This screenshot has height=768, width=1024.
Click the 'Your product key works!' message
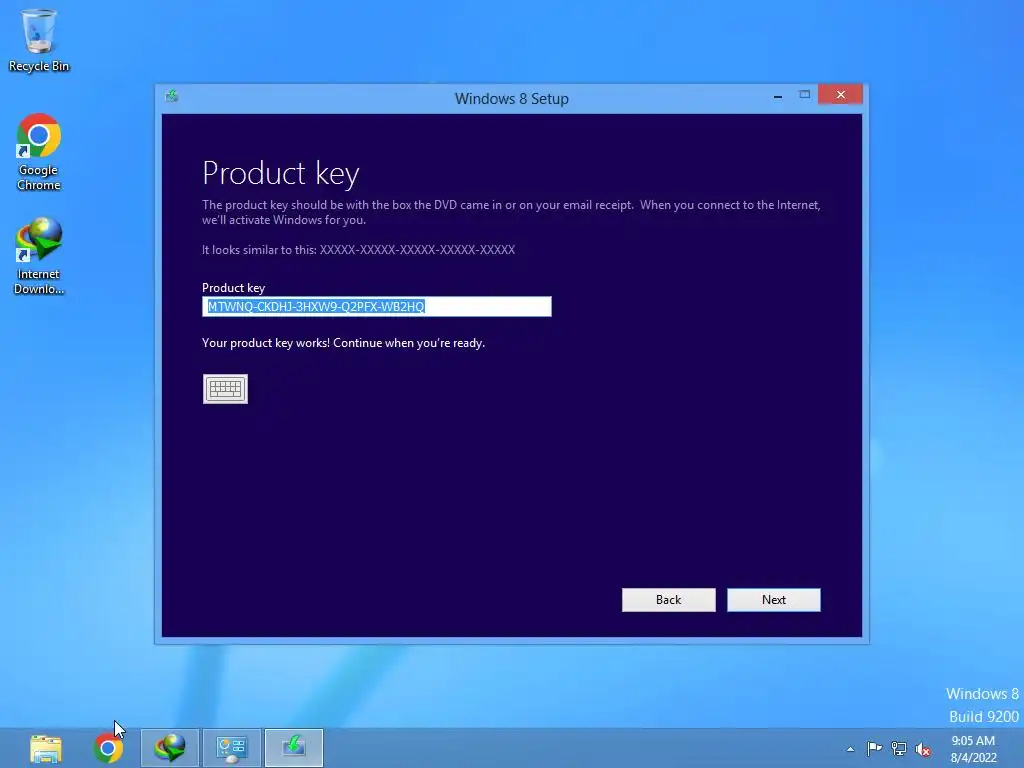tap(344, 343)
